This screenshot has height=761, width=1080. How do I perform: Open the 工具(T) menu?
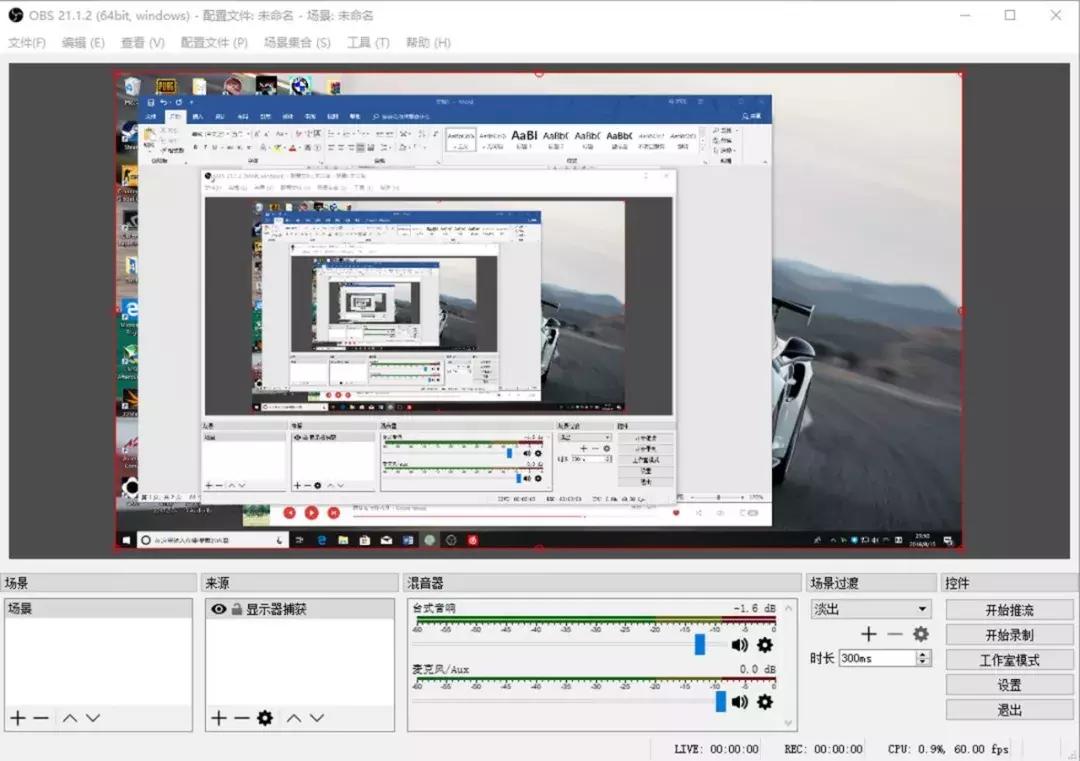pos(368,42)
